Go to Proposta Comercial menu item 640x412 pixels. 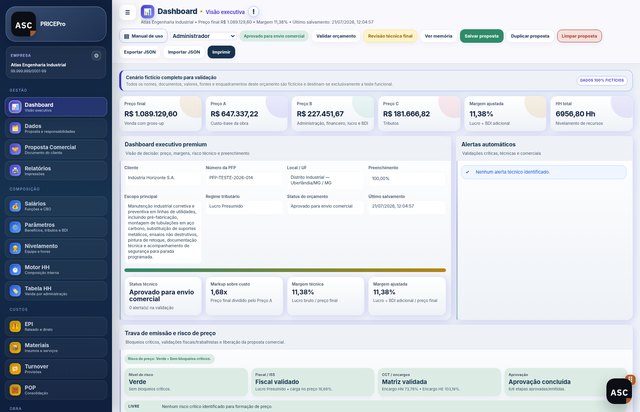pyautogui.click(x=56, y=149)
